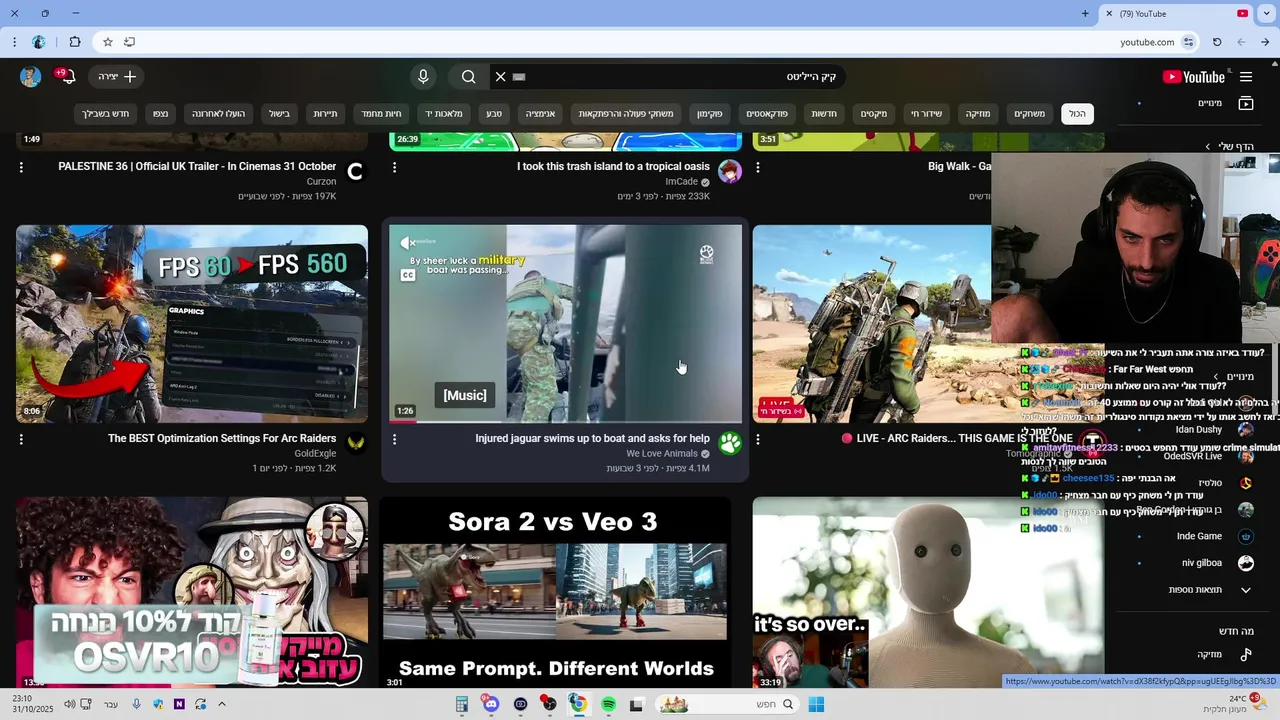Select the 'הכול' filter chip
The height and width of the screenshot is (720, 1280).
click(1077, 114)
